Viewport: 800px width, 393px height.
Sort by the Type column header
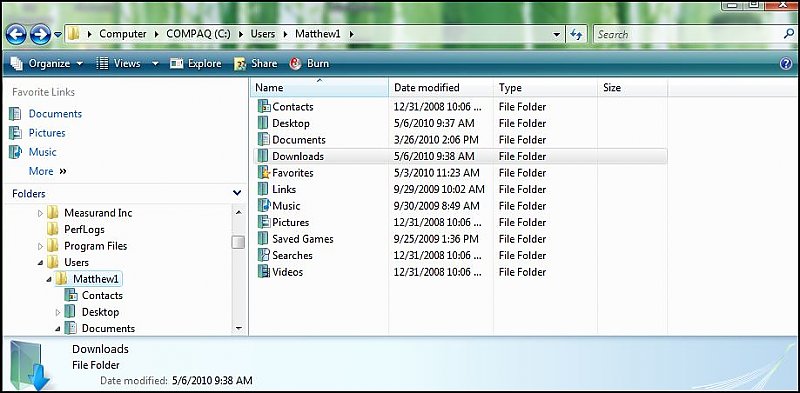[545, 87]
